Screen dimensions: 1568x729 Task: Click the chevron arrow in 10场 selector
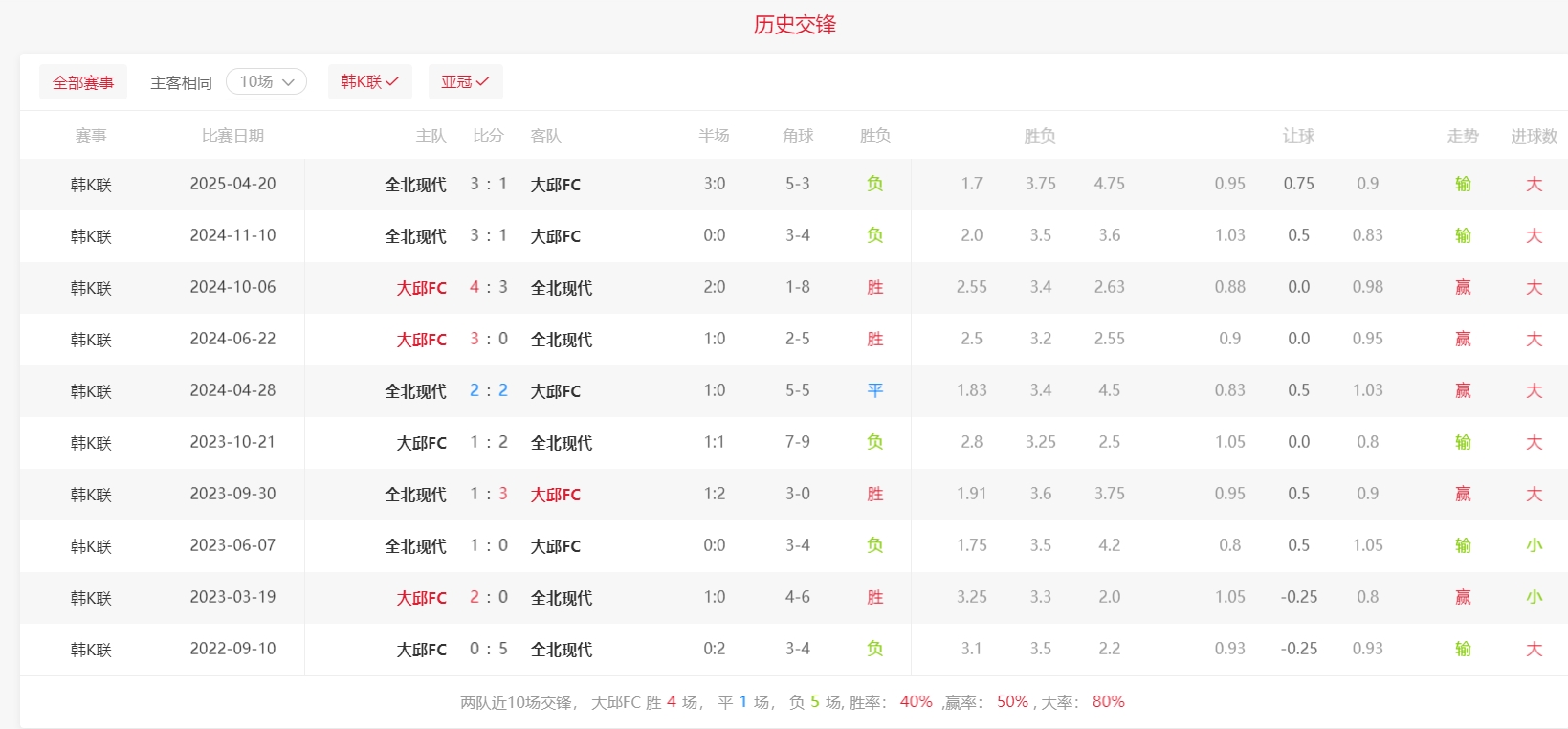tap(288, 82)
